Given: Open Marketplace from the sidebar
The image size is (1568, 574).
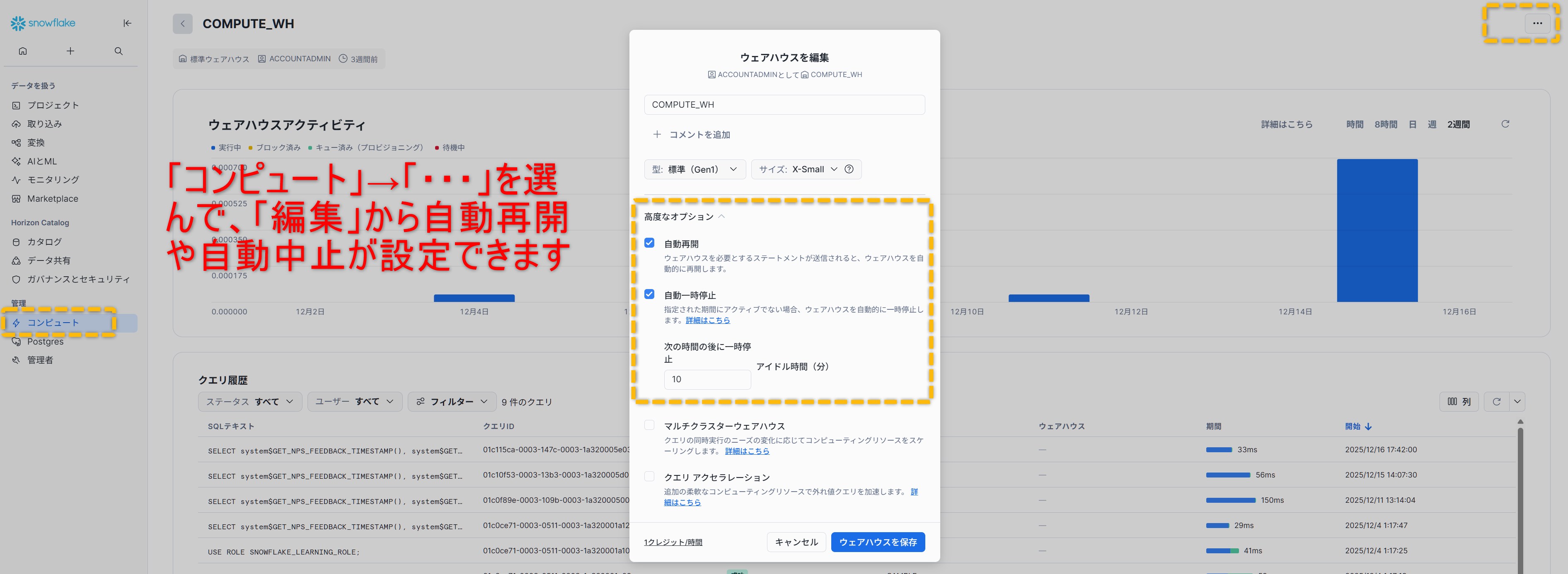Looking at the screenshot, I should 52,199.
